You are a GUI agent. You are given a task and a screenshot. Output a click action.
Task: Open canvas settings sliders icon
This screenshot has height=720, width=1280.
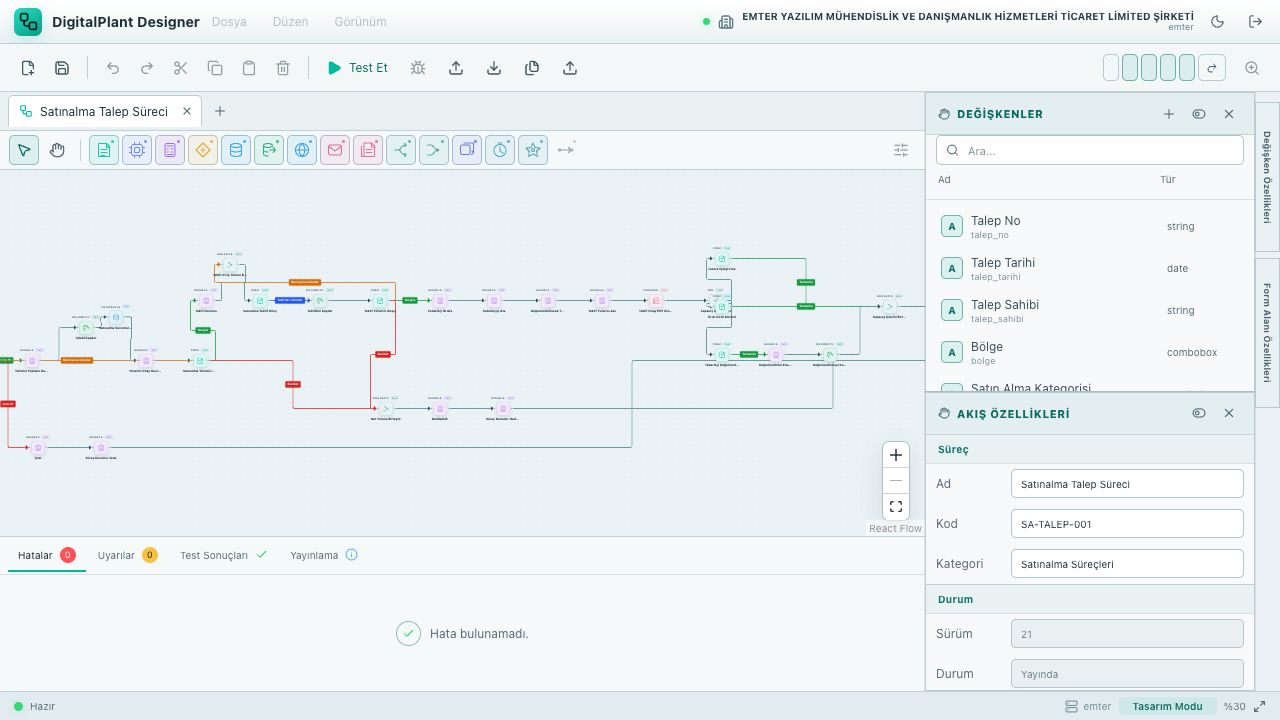(x=901, y=150)
